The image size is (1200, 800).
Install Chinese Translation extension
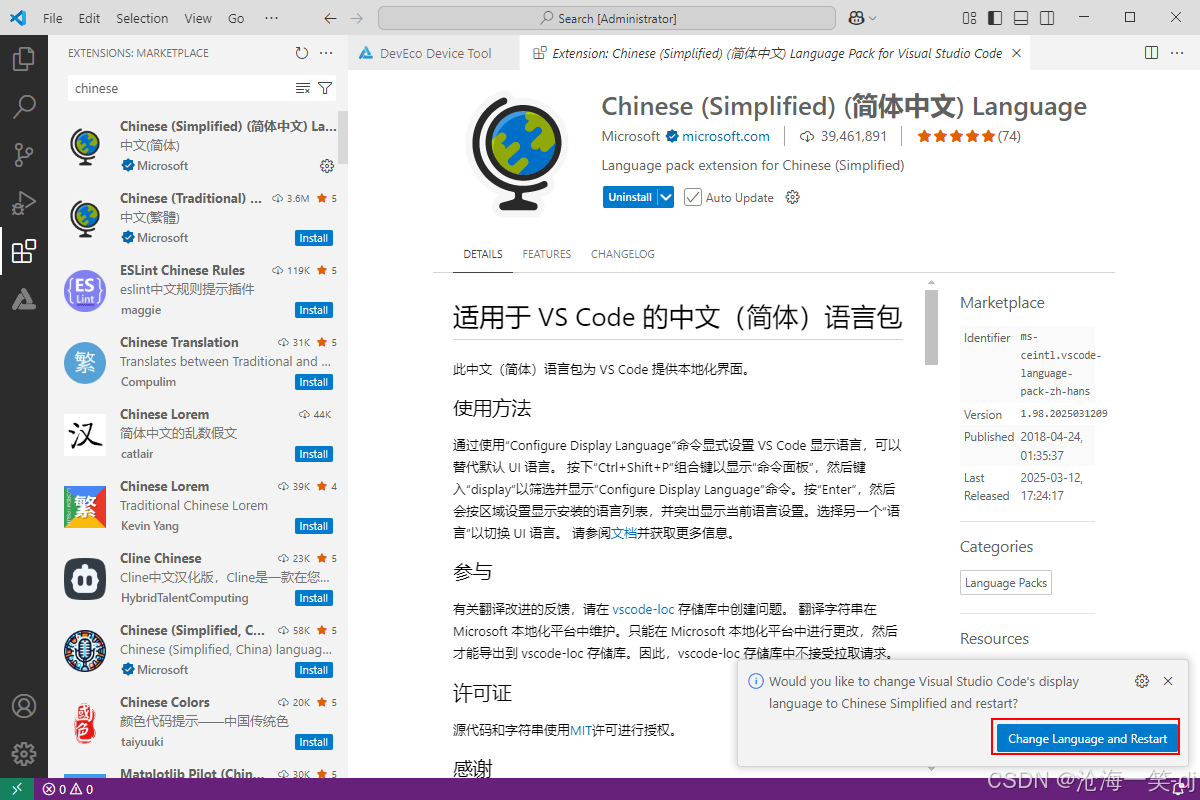point(314,382)
